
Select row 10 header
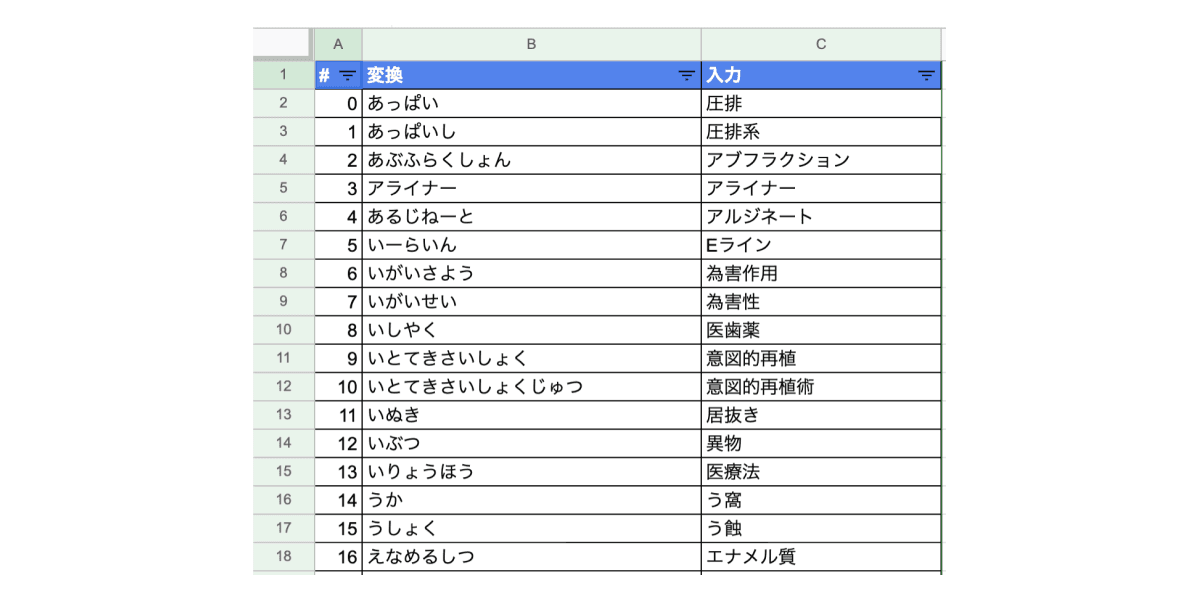284,330
